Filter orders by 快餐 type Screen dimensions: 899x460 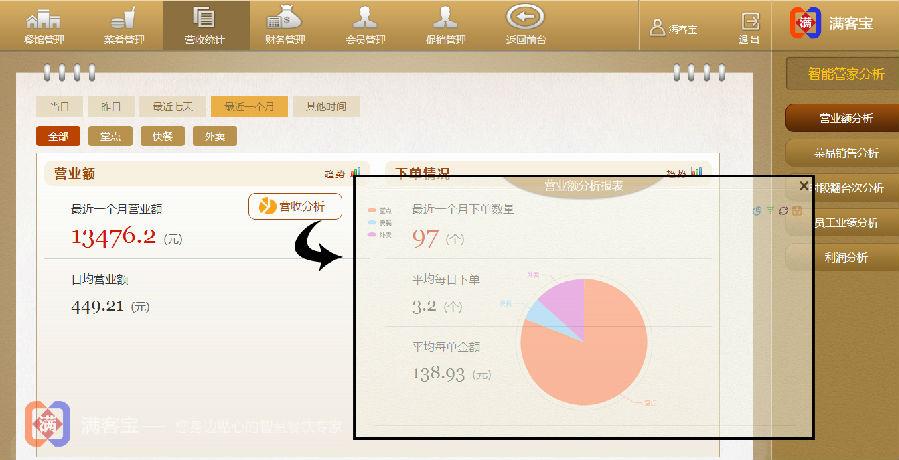click(162, 137)
